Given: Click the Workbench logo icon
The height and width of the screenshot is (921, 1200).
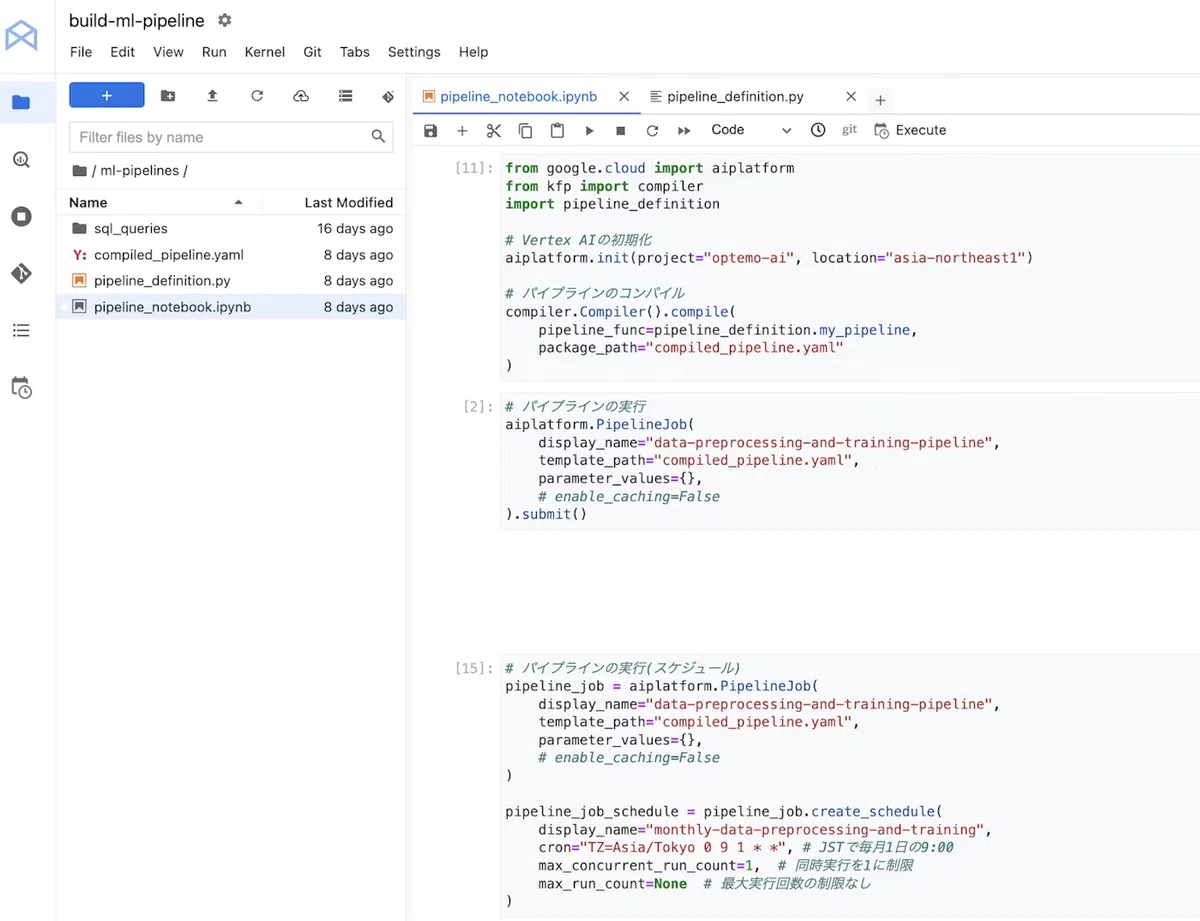Looking at the screenshot, I should point(21,36).
